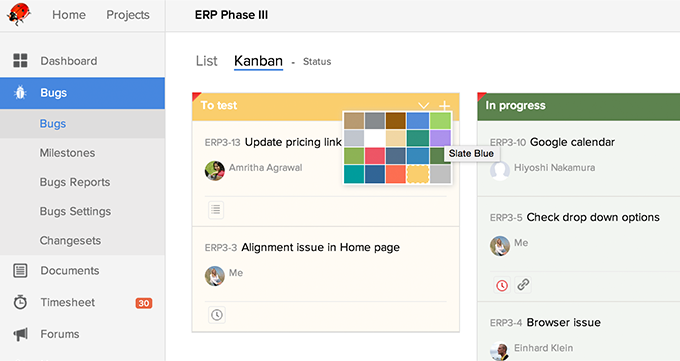The width and height of the screenshot is (680, 361).
Task: Click Amritha Agrawal's avatar thumbnail
Action: click(x=215, y=171)
